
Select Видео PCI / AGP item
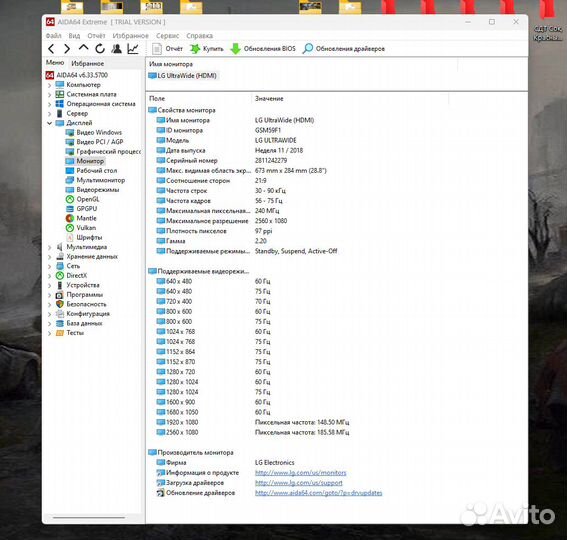pos(94,142)
